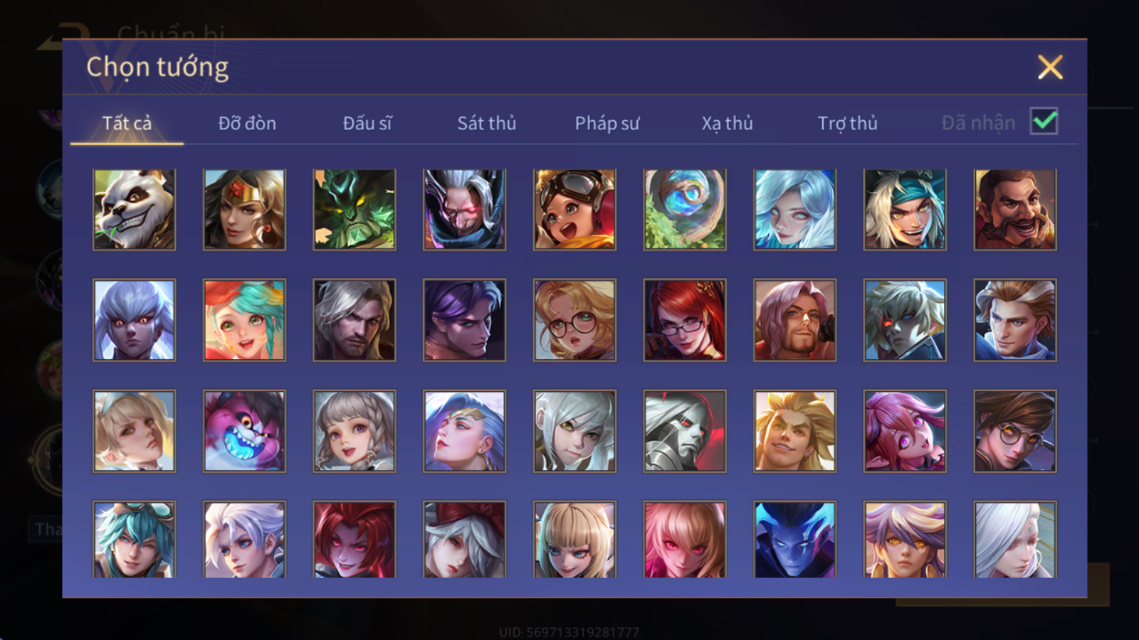1139x640 pixels.
Task: Select the pilot girl with goggles
Action: coord(575,210)
